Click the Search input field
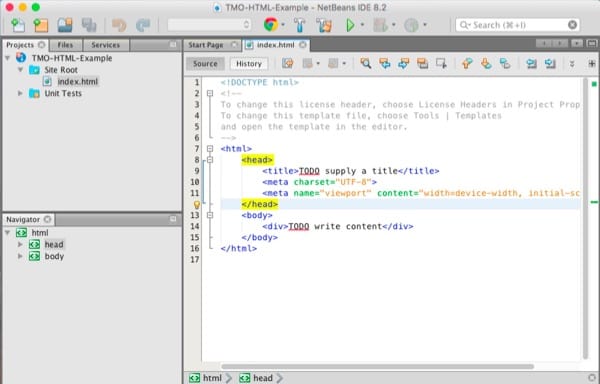 point(517,25)
